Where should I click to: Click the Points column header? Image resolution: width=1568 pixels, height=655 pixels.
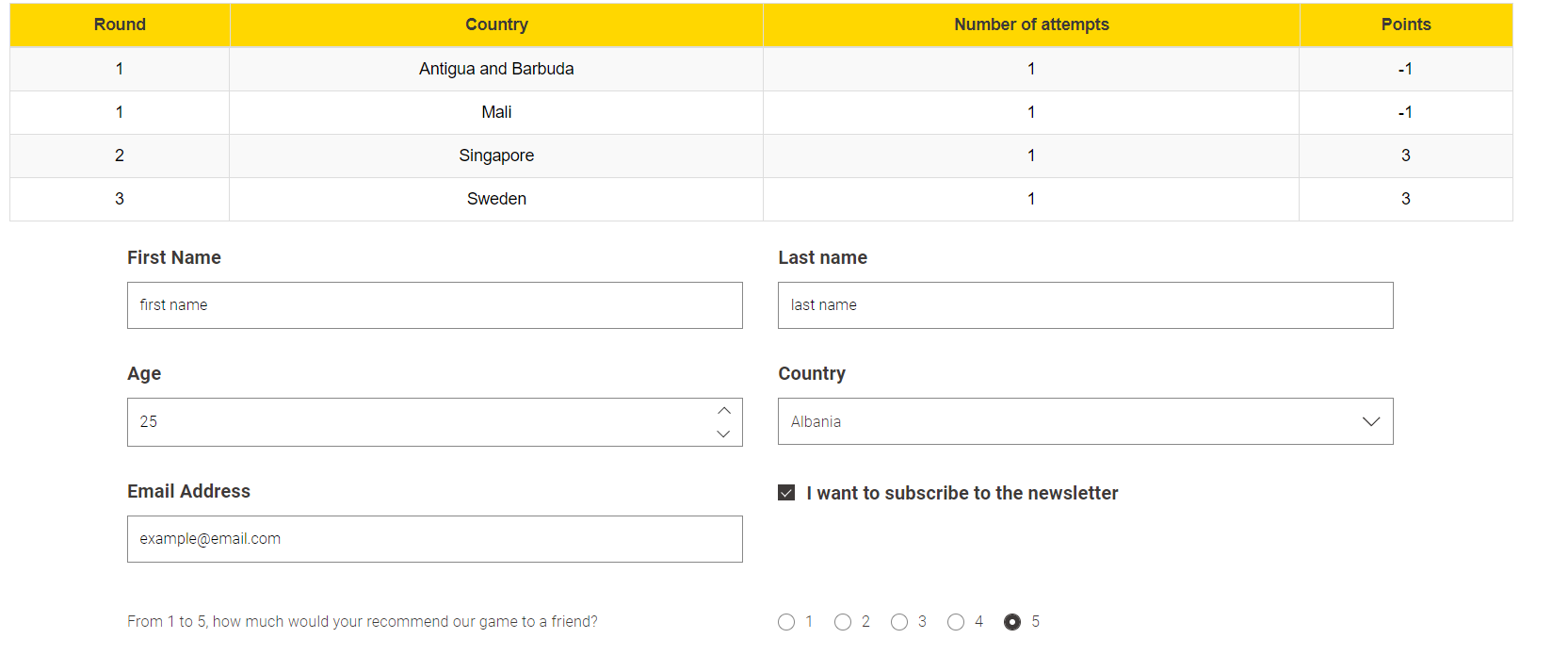coord(1405,25)
